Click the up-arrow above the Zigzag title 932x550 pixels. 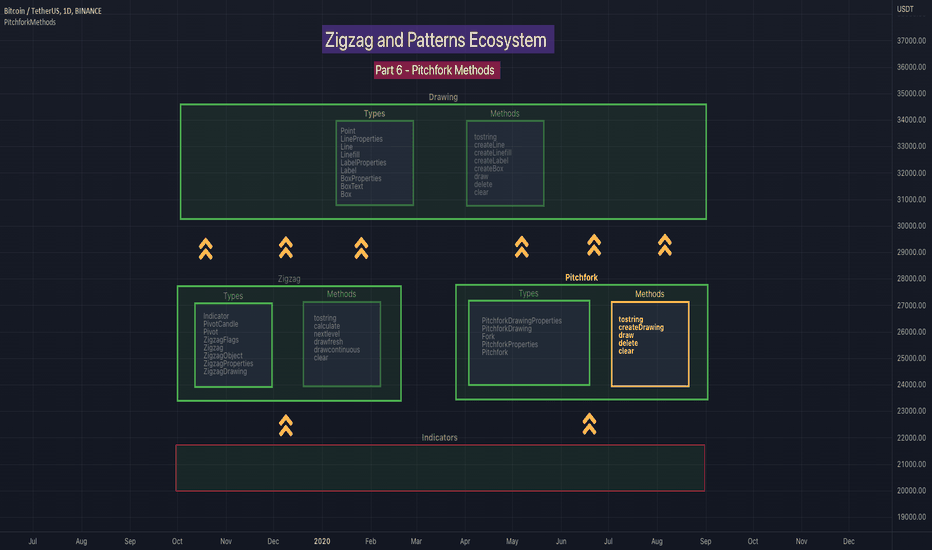pos(286,247)
